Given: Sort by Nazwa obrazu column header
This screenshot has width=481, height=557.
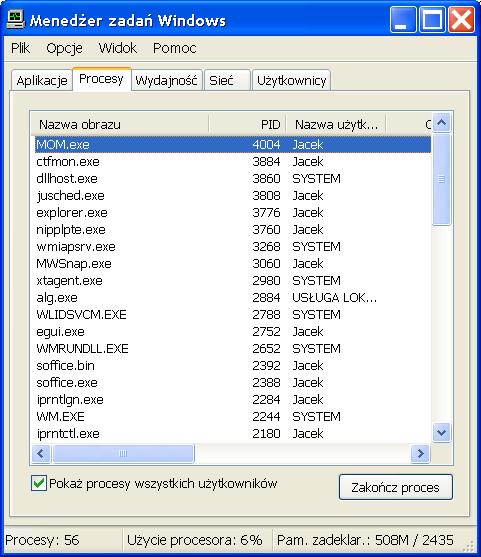Looking at the screenshot, I should click(120, 124).
